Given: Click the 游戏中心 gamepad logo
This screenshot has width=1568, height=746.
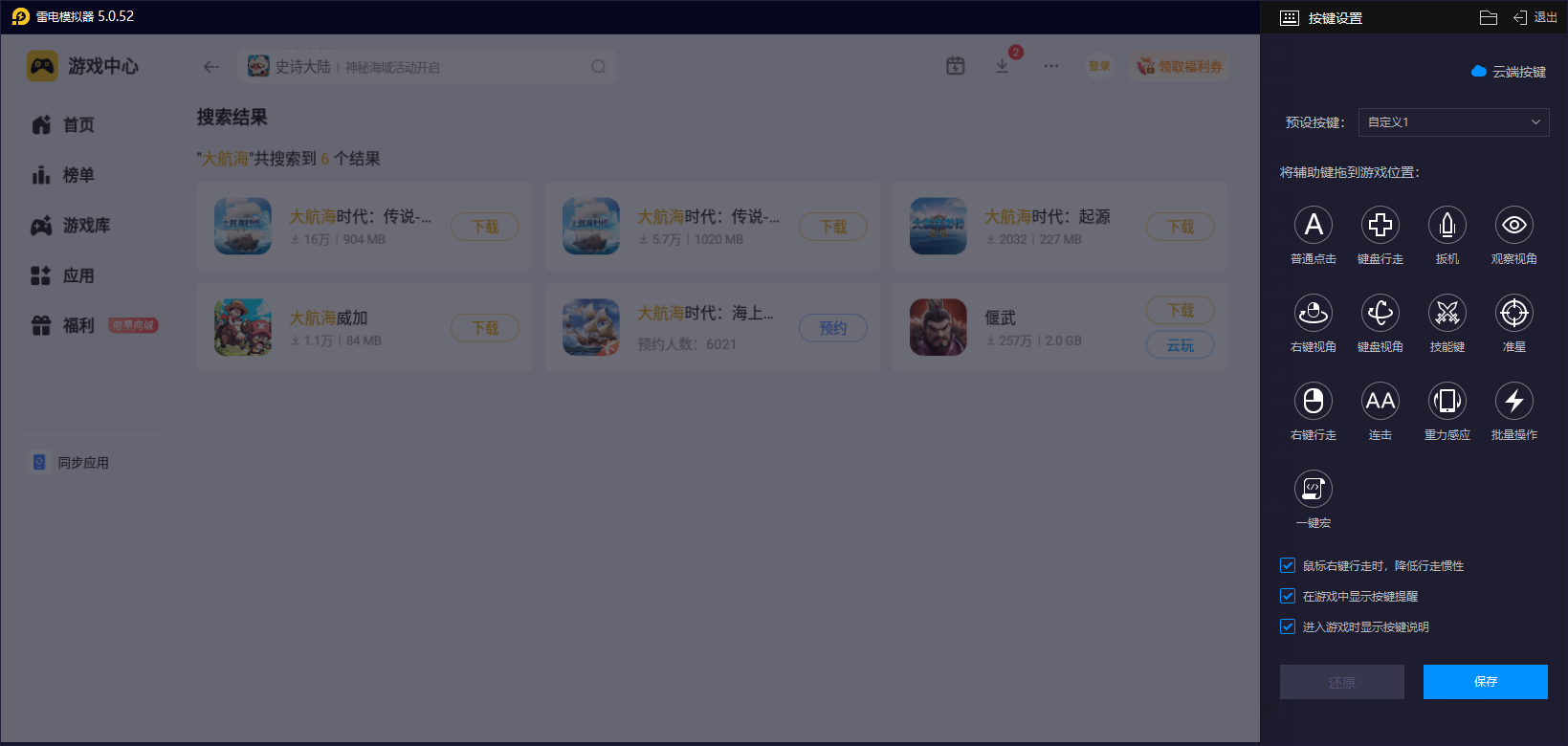Looking at the screenshot, I should point(42,66).
